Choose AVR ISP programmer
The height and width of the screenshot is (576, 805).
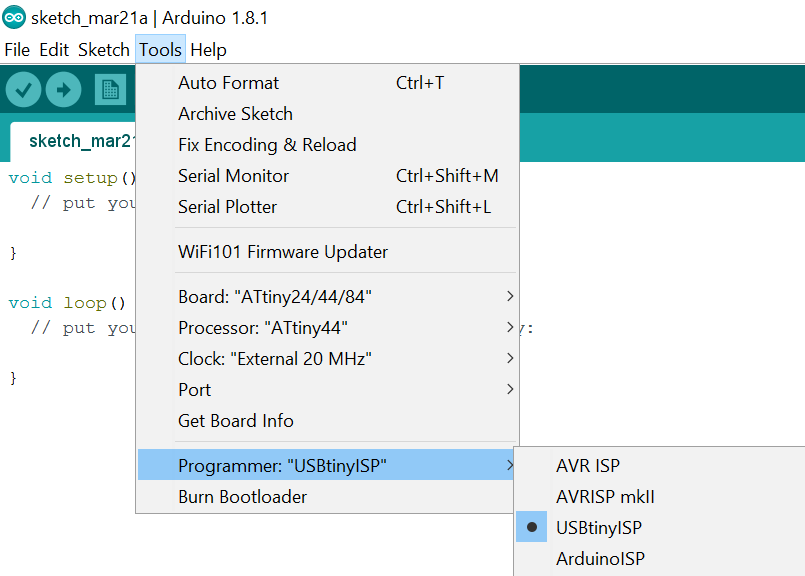660,466
